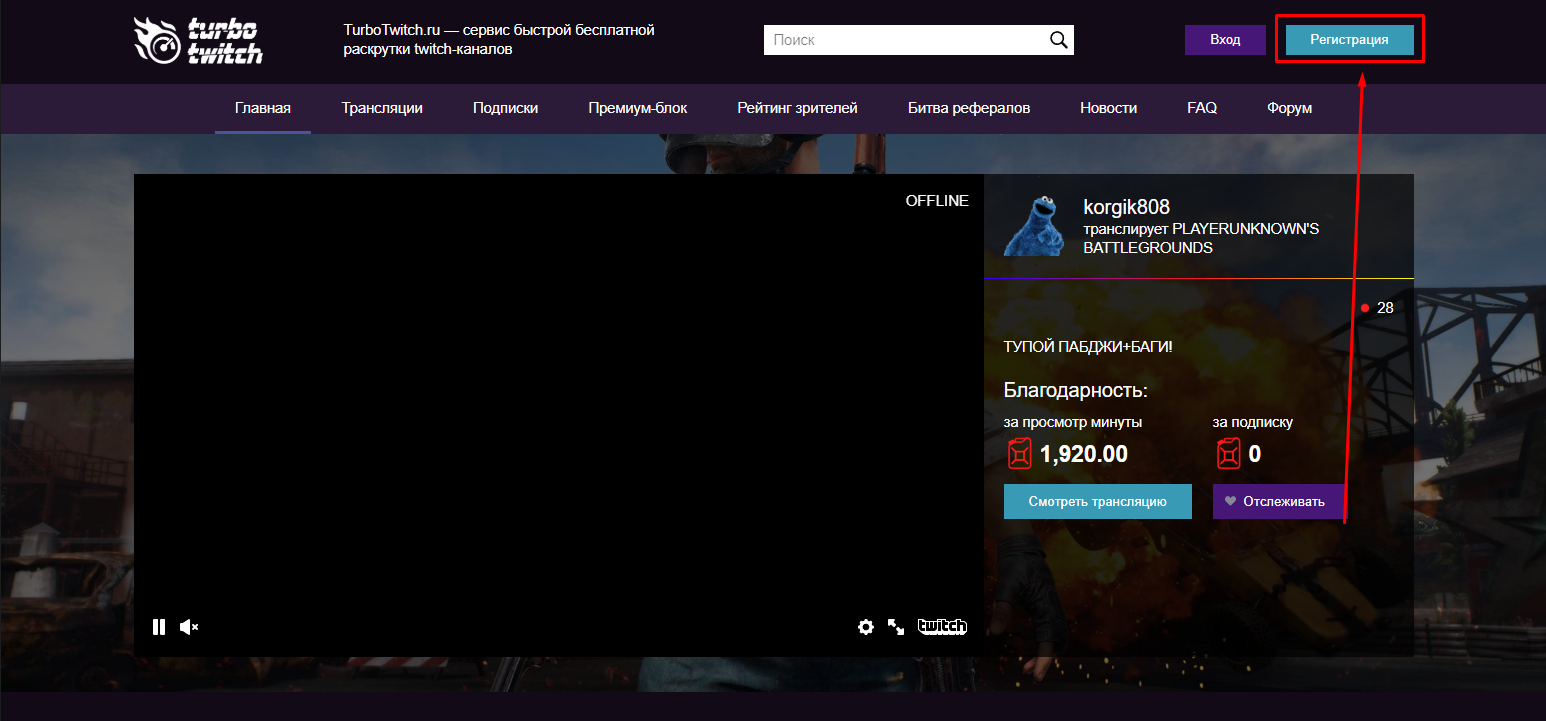Viewport: 1546px width, 721px height.
Task: Click the subscription reward value 0
Action: (1255, 454)
